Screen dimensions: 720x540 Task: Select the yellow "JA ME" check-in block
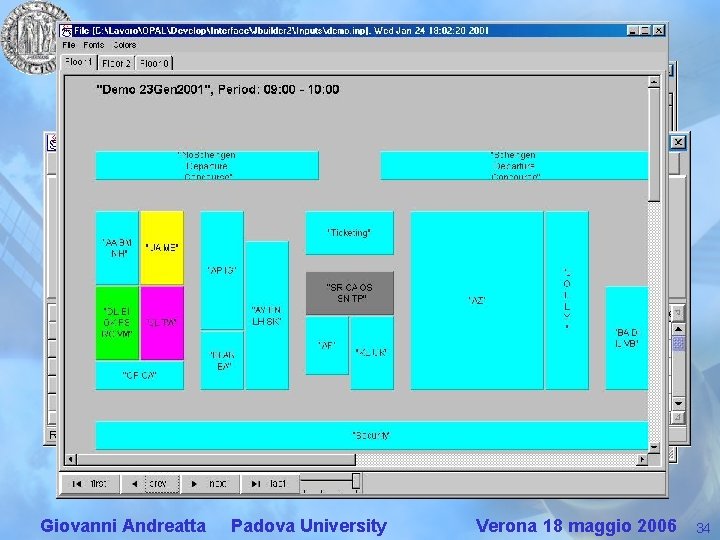coord(162,248)
